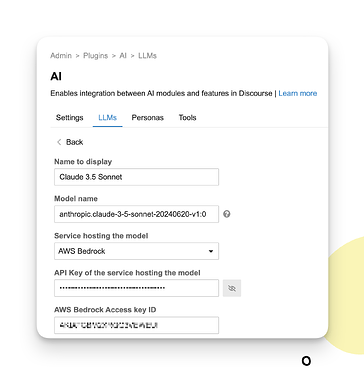Click the Model name help icon
The height and width of the screenshot is (375, 364).
coord(227,214)
